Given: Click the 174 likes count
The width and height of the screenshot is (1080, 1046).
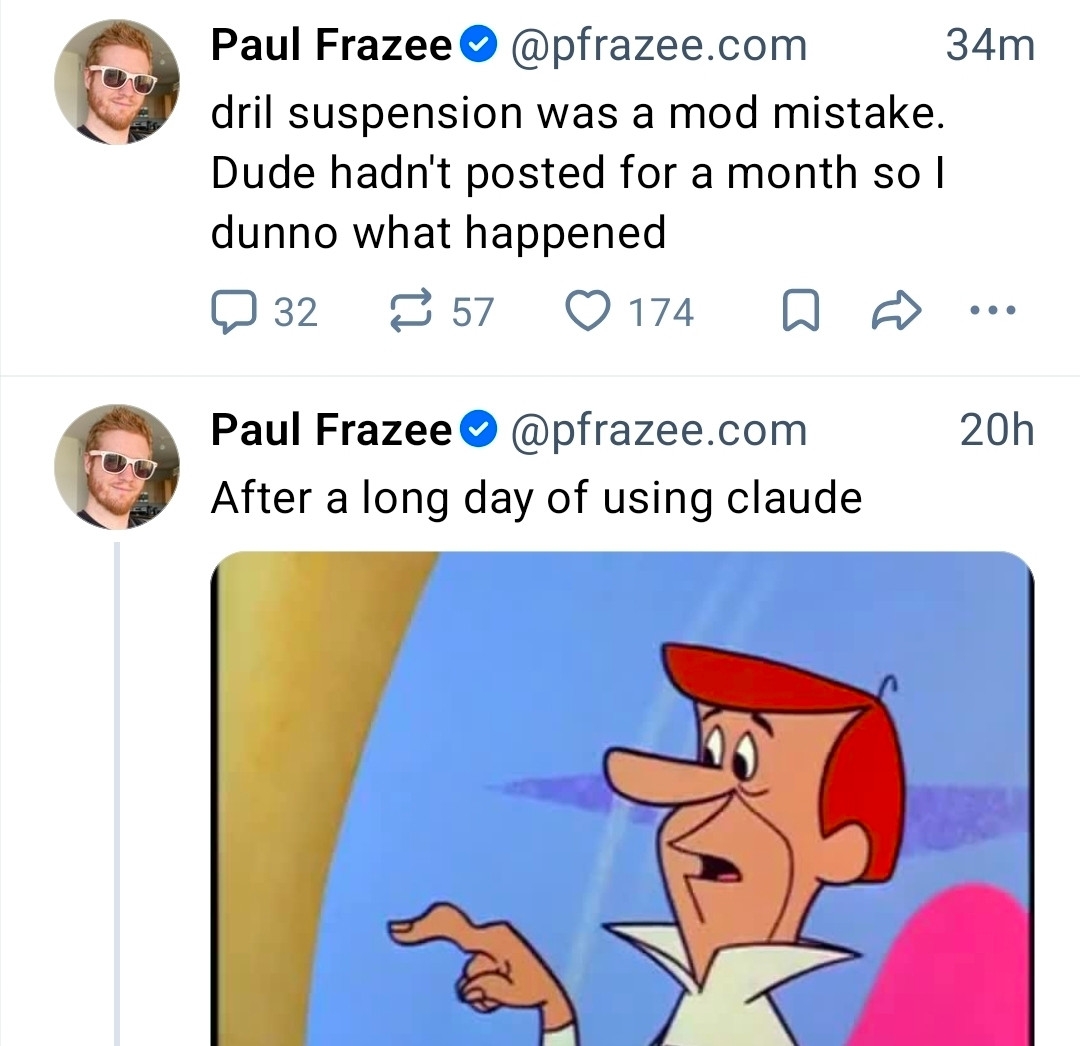Looking at the screenshot, I should pyautogui.click(x=660, y=313).
